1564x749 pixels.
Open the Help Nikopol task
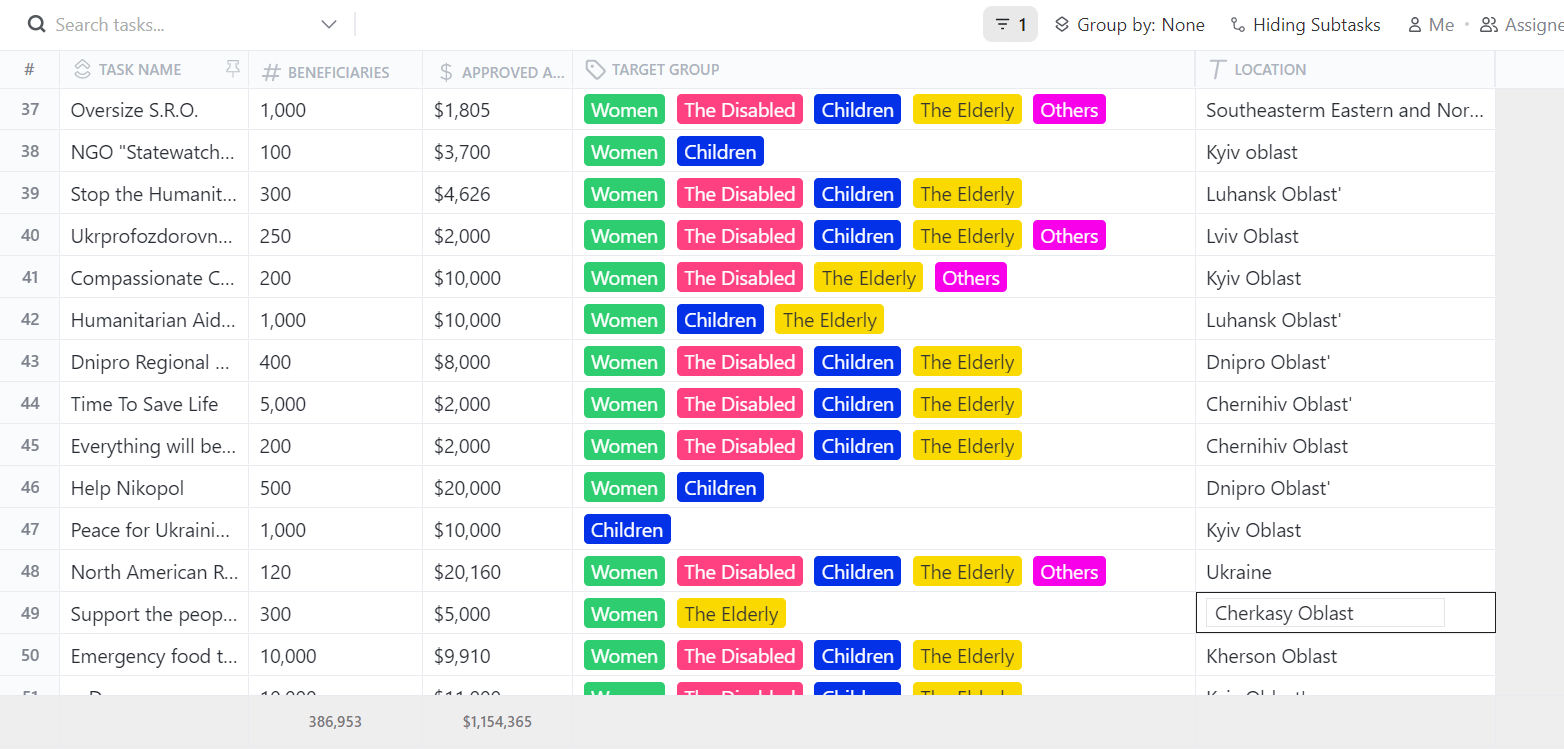(x=127, y=488)
